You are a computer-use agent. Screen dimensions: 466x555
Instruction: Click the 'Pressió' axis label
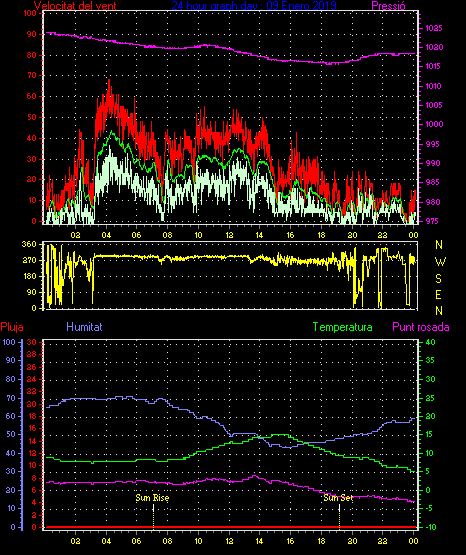click(388, 6)
